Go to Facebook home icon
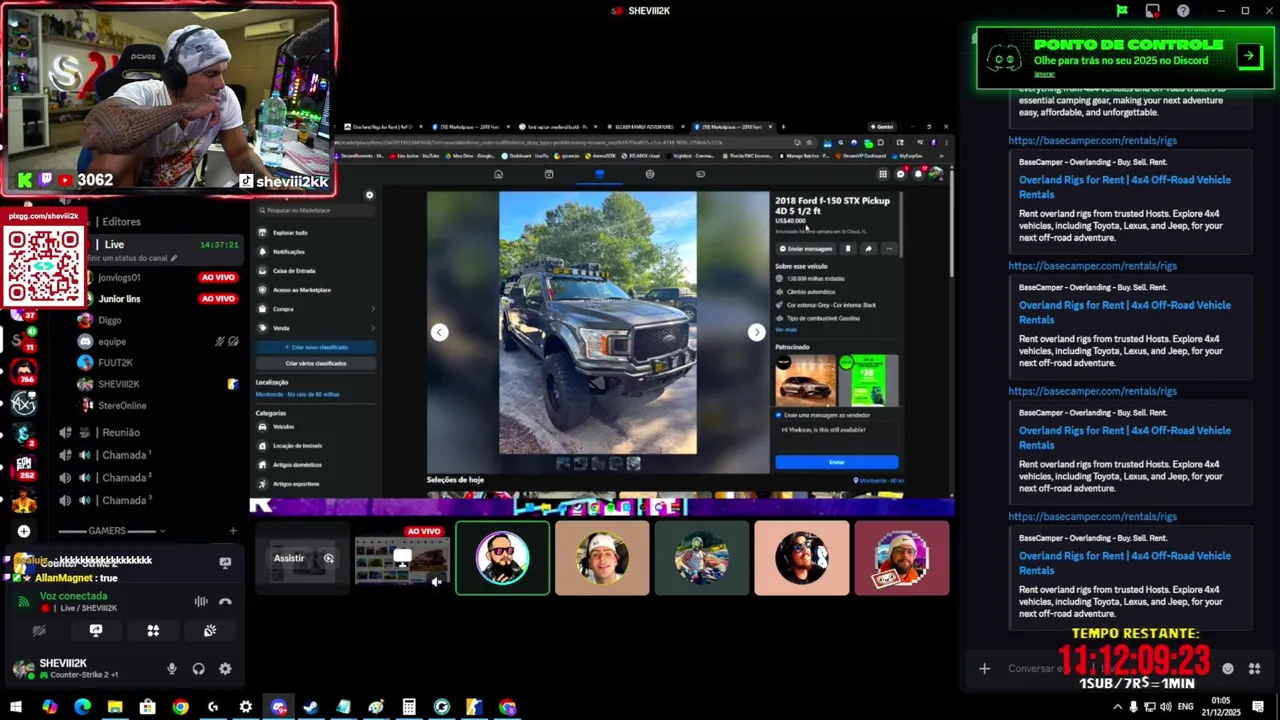The image size is (1280, 720). click(x=498, y=174)
